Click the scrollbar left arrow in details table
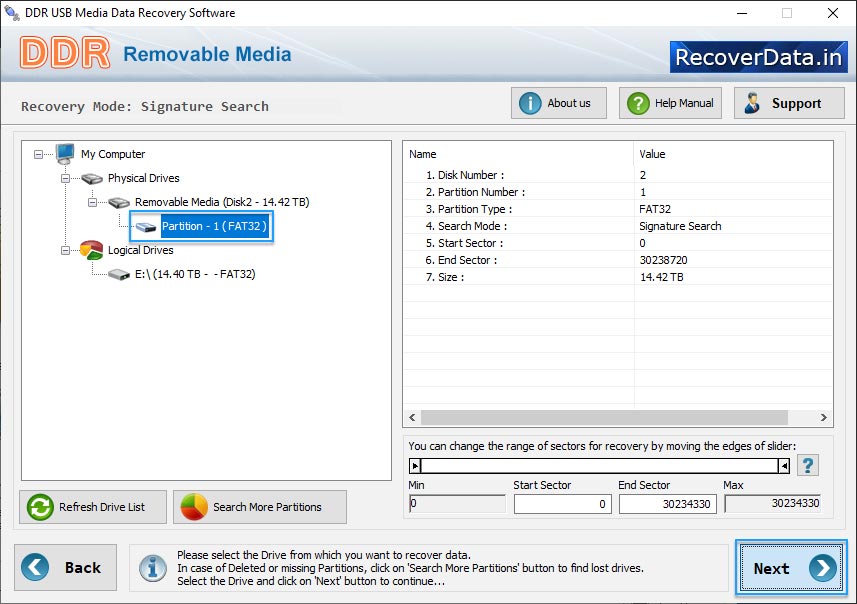 (x=412, y=418)
